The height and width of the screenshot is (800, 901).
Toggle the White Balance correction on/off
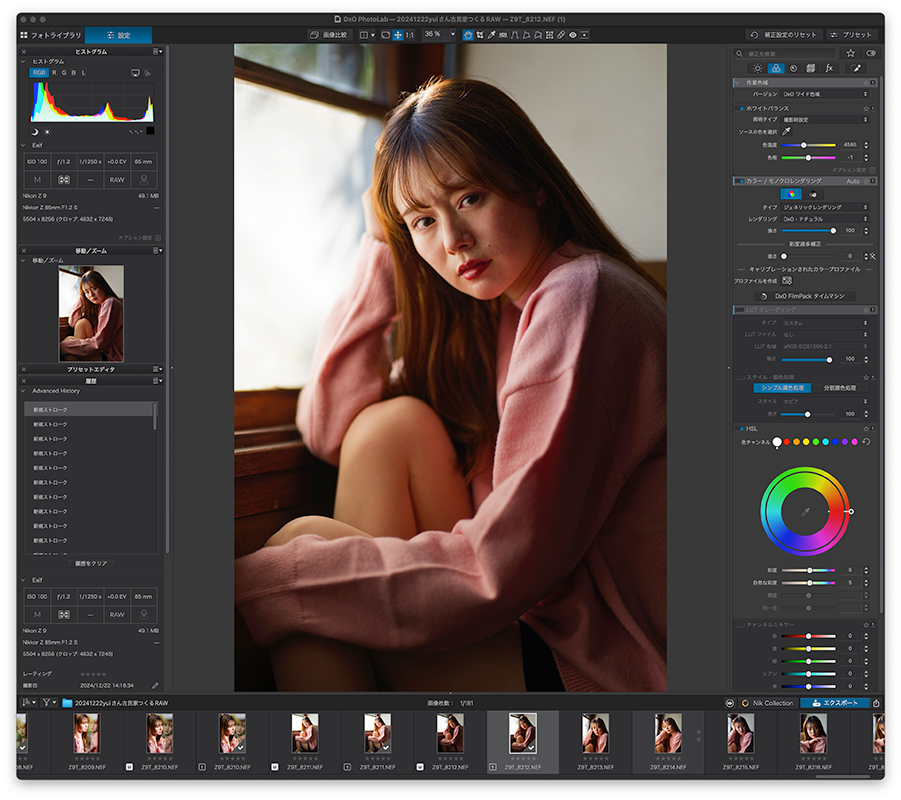click(741, 108)
